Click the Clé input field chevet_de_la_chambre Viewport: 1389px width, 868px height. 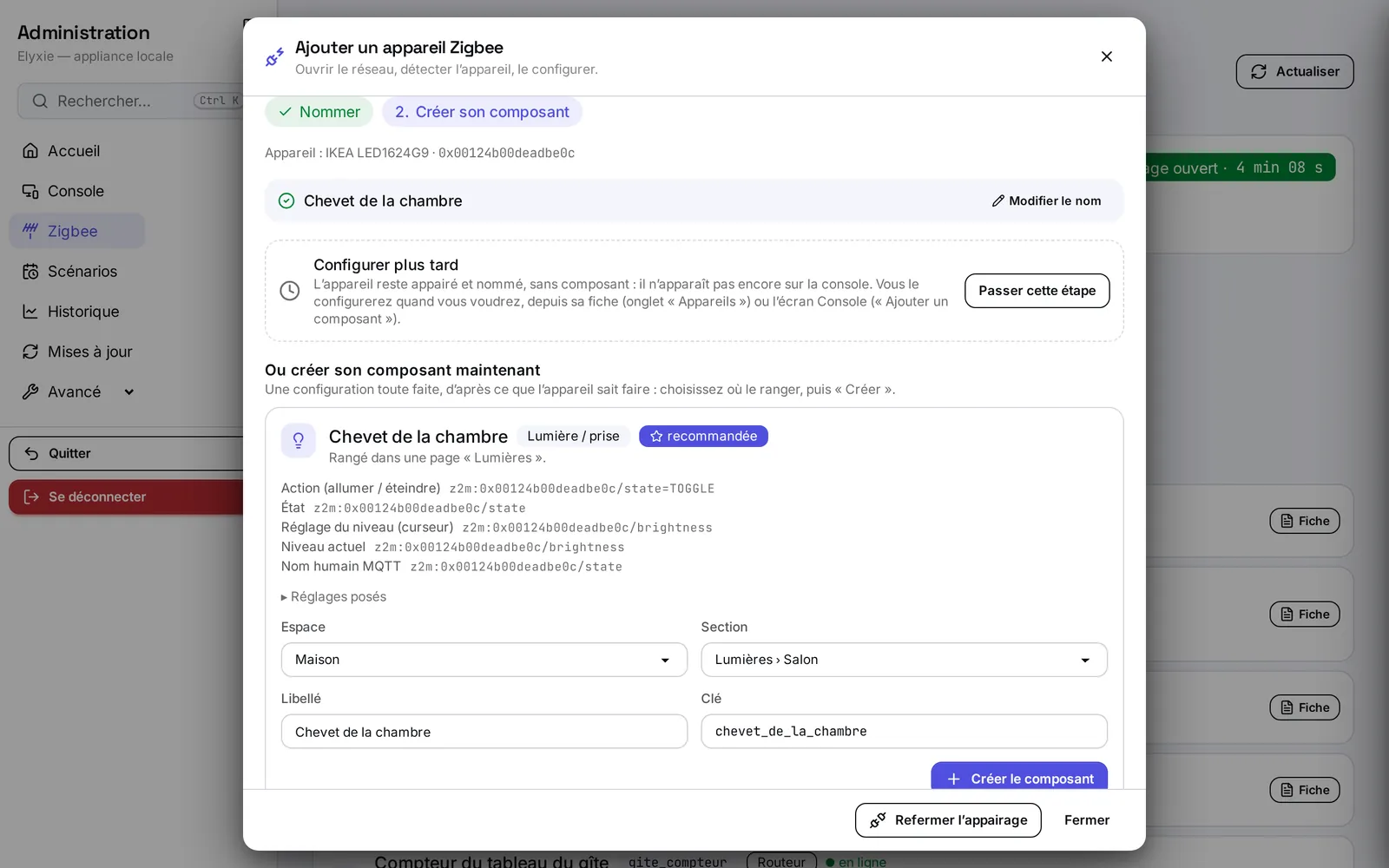coord(904,732)
